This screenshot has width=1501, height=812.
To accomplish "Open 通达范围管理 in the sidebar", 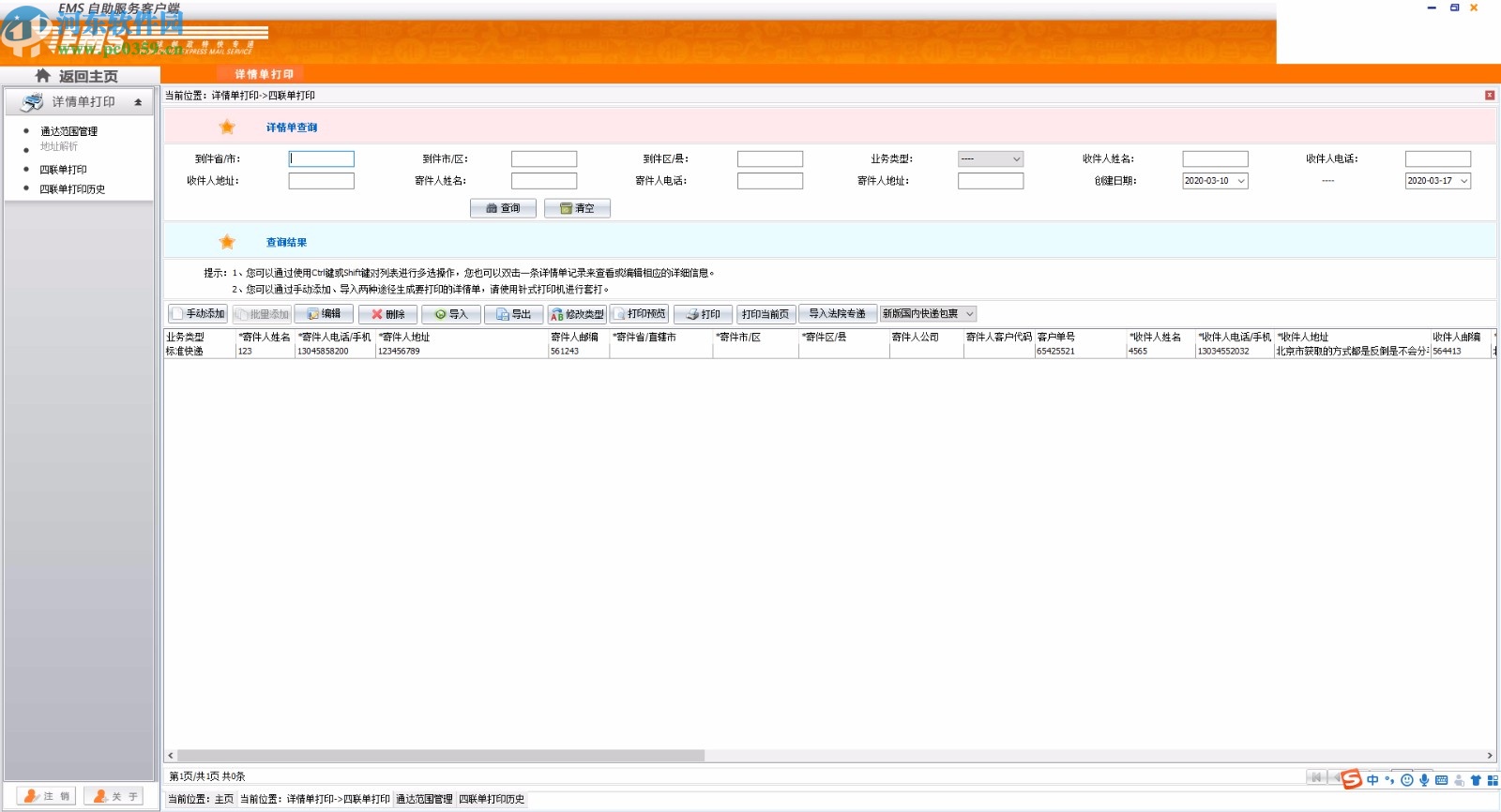I will (68, 131).
